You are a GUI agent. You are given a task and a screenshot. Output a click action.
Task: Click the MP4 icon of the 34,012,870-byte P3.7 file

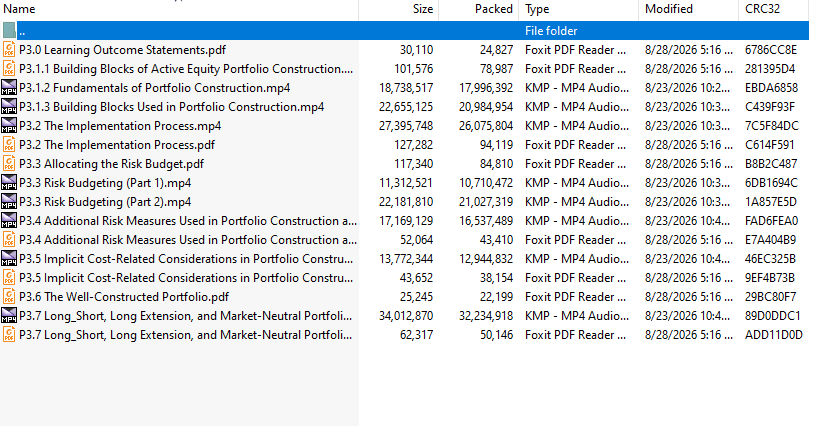pos(9,315)
